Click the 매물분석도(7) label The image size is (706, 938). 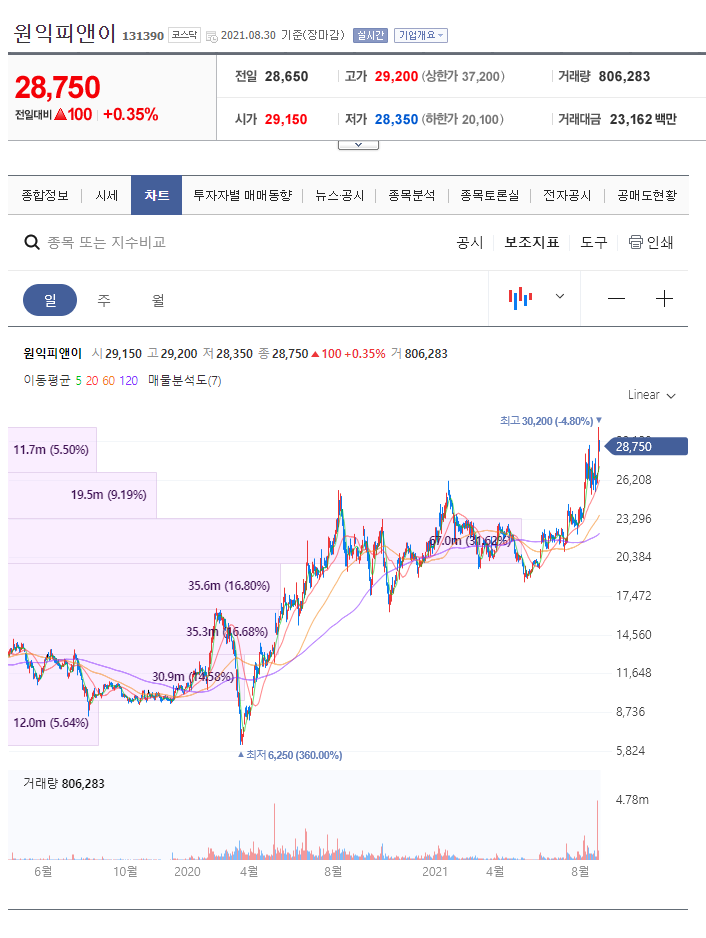[185, 380]
